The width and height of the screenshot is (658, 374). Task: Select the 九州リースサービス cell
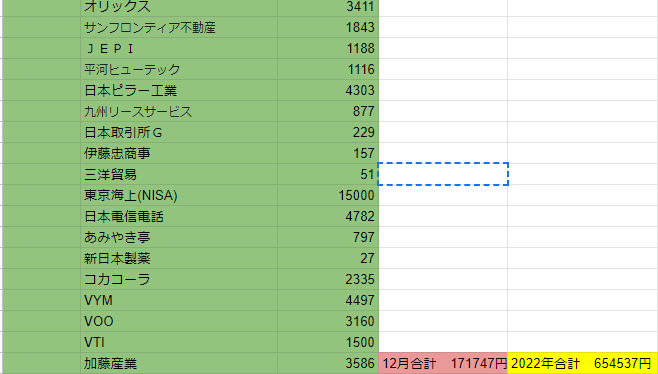[x=179, y=111]
